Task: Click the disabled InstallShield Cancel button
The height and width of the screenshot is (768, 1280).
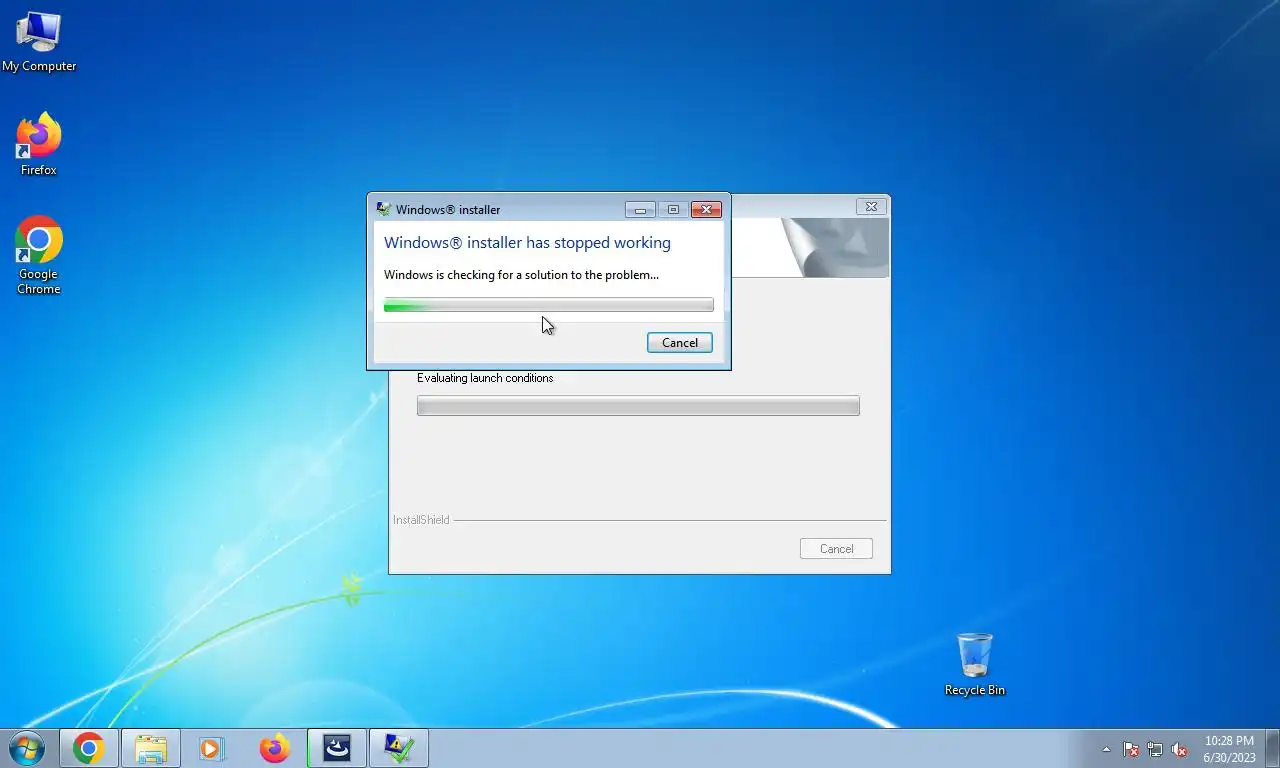Action: 836,549
